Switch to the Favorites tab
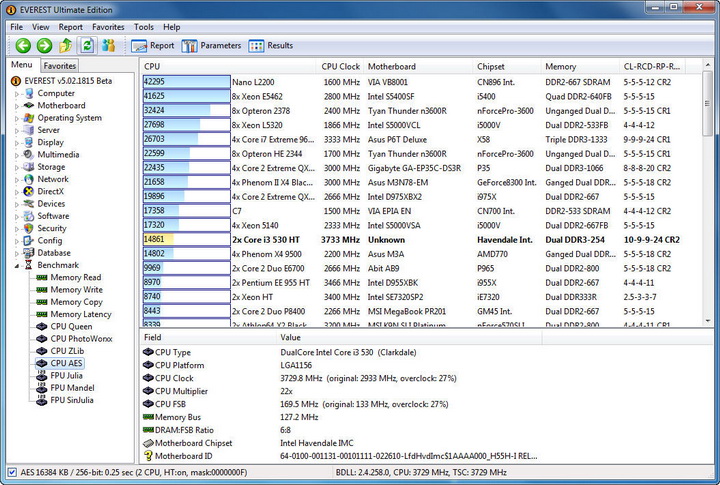 coord(60,66)
